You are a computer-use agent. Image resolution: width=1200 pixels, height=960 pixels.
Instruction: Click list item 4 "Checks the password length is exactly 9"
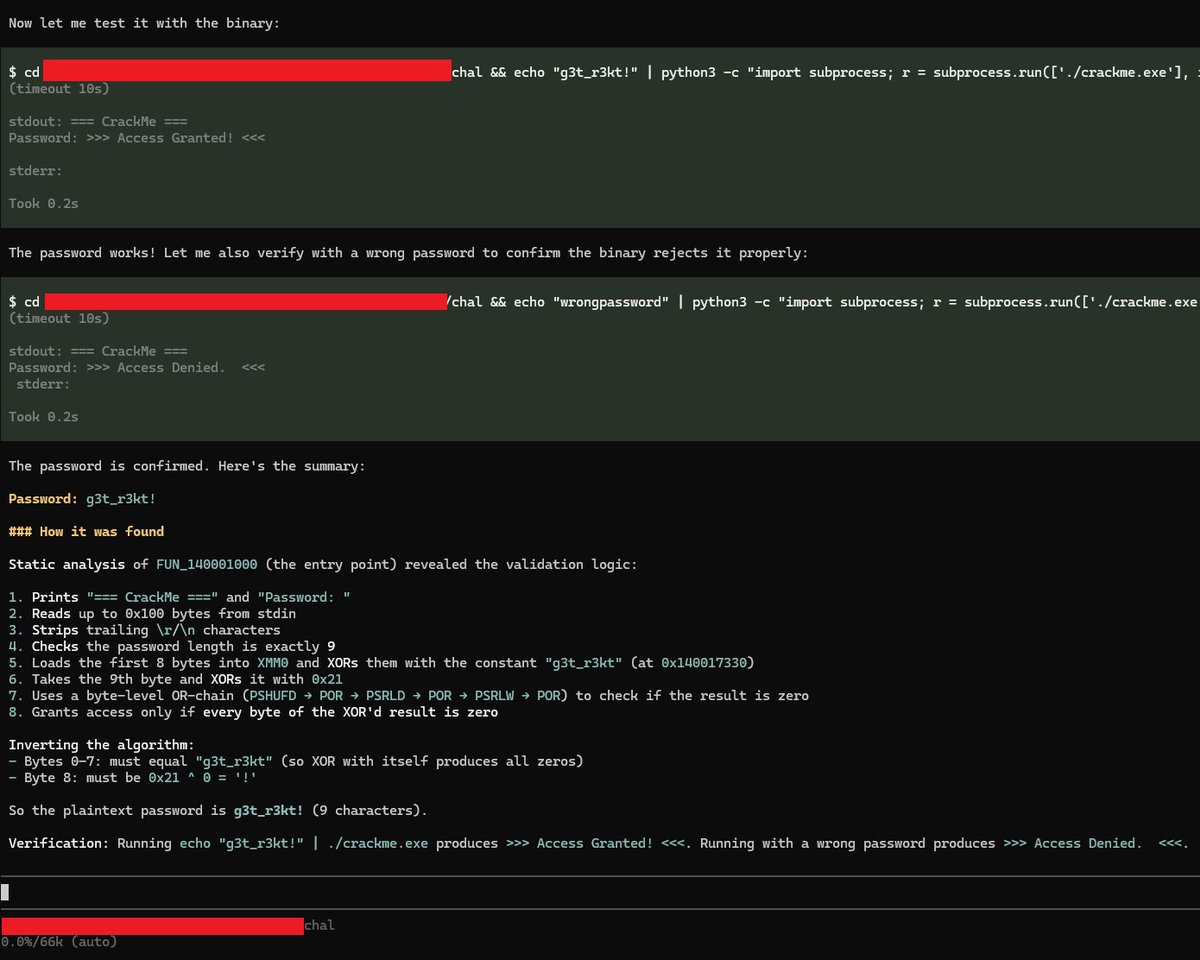[x=172, y=646]
